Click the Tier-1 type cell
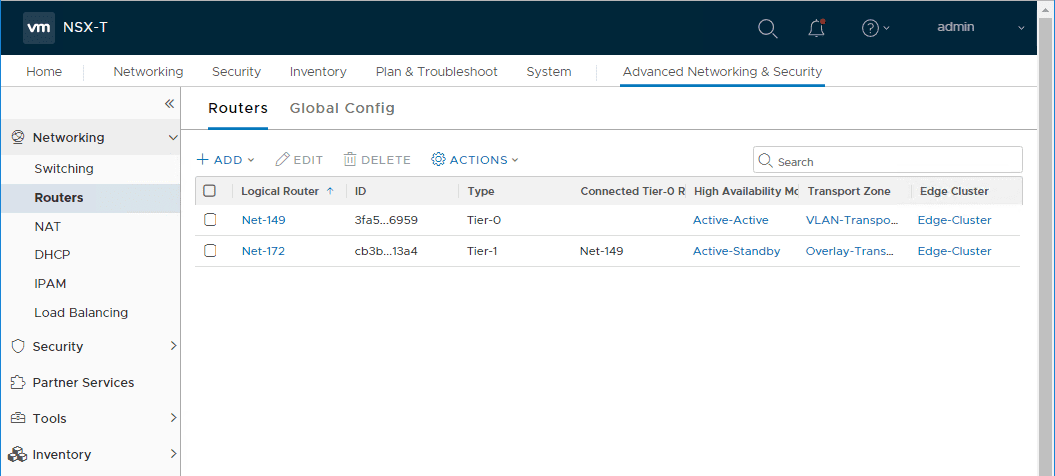The width and height of the screenshot is (1055, 476). pos(483,251)
